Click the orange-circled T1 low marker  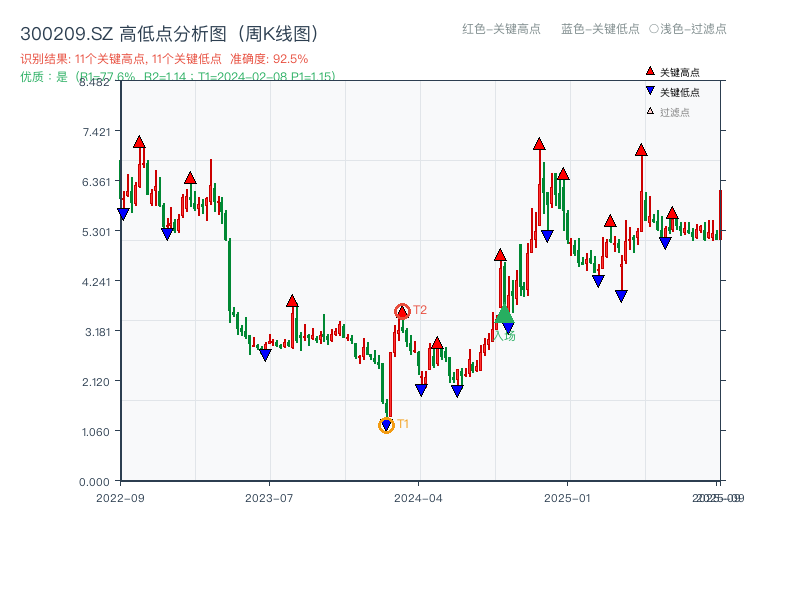click(x=385, y=427)
